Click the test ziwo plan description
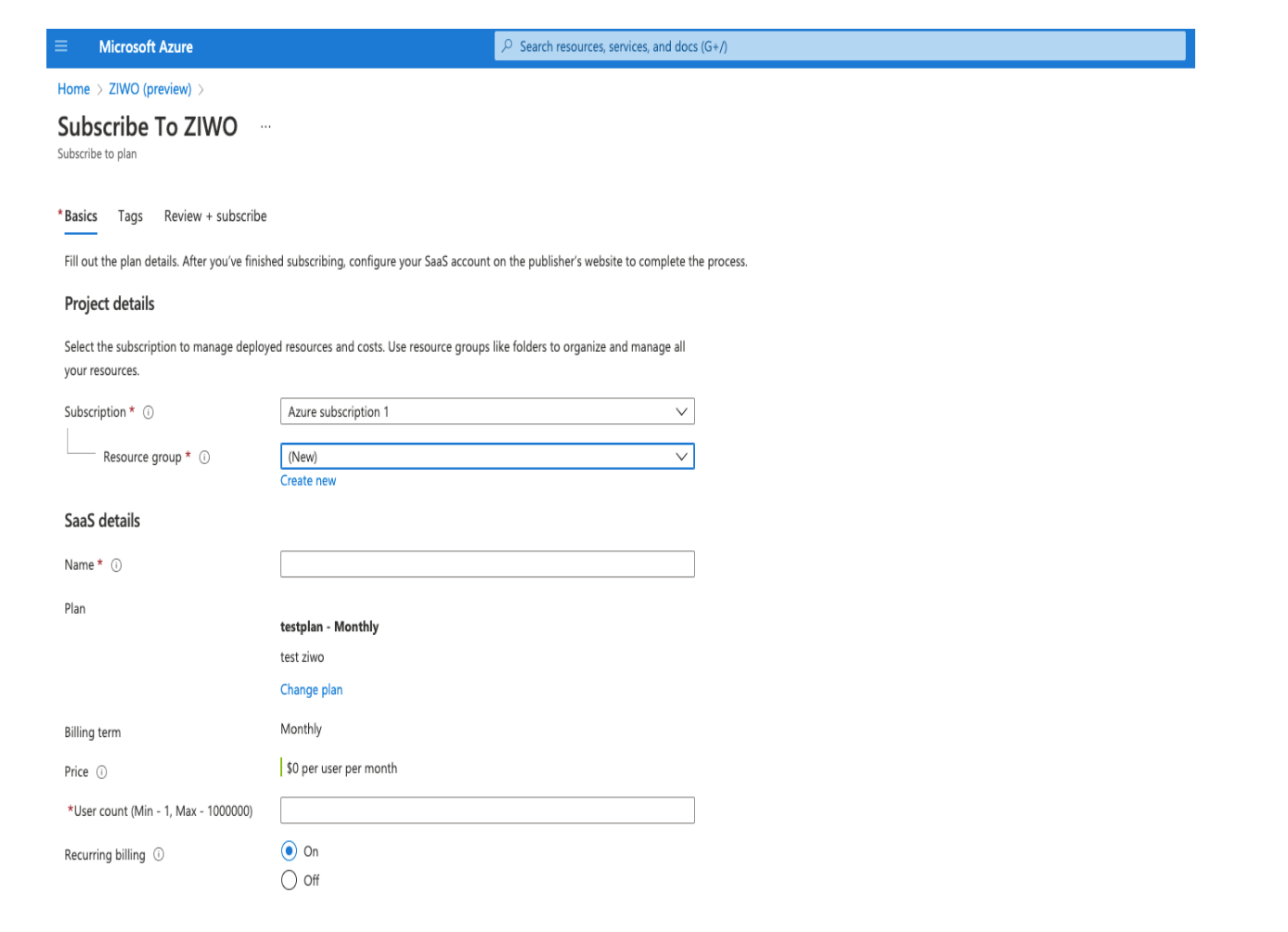The height and width of the screenshot is (932, 1288). 303,657
